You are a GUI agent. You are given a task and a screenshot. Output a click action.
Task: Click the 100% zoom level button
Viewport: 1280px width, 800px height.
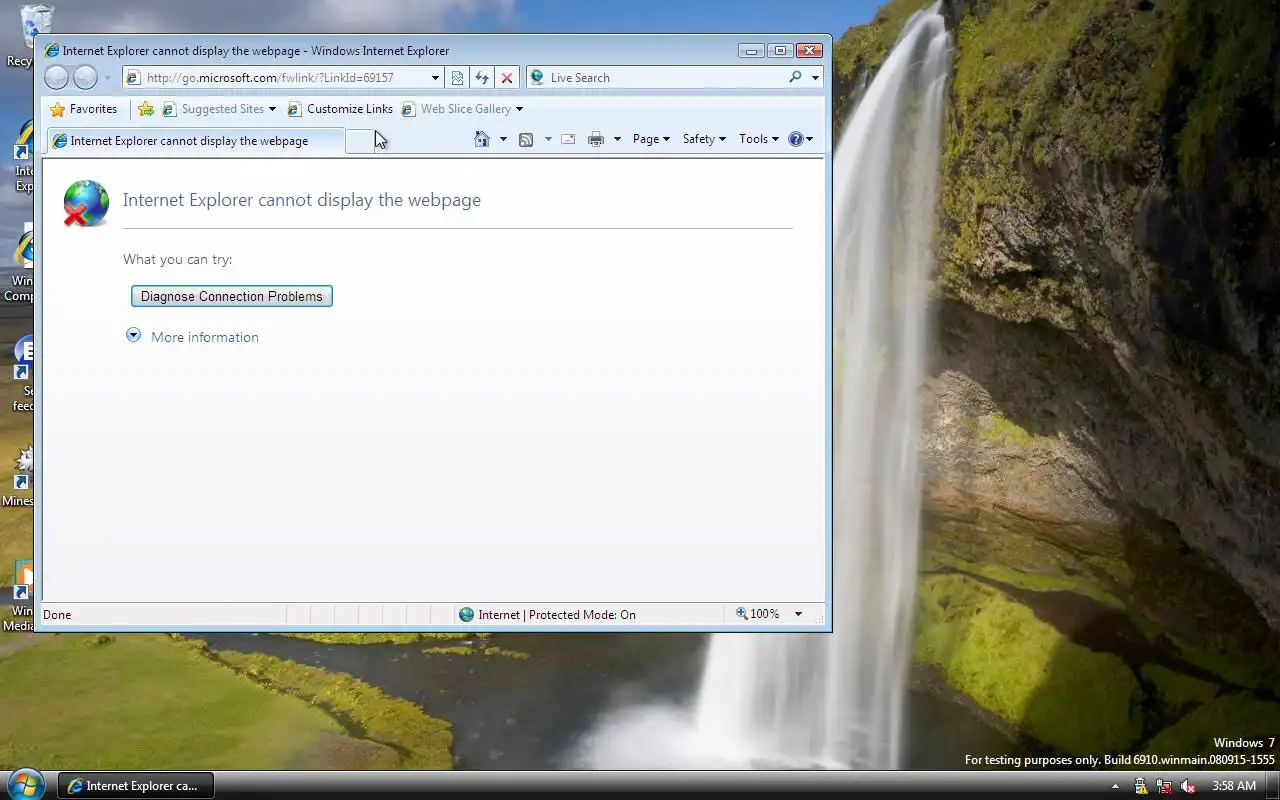(x=759, y=614)
